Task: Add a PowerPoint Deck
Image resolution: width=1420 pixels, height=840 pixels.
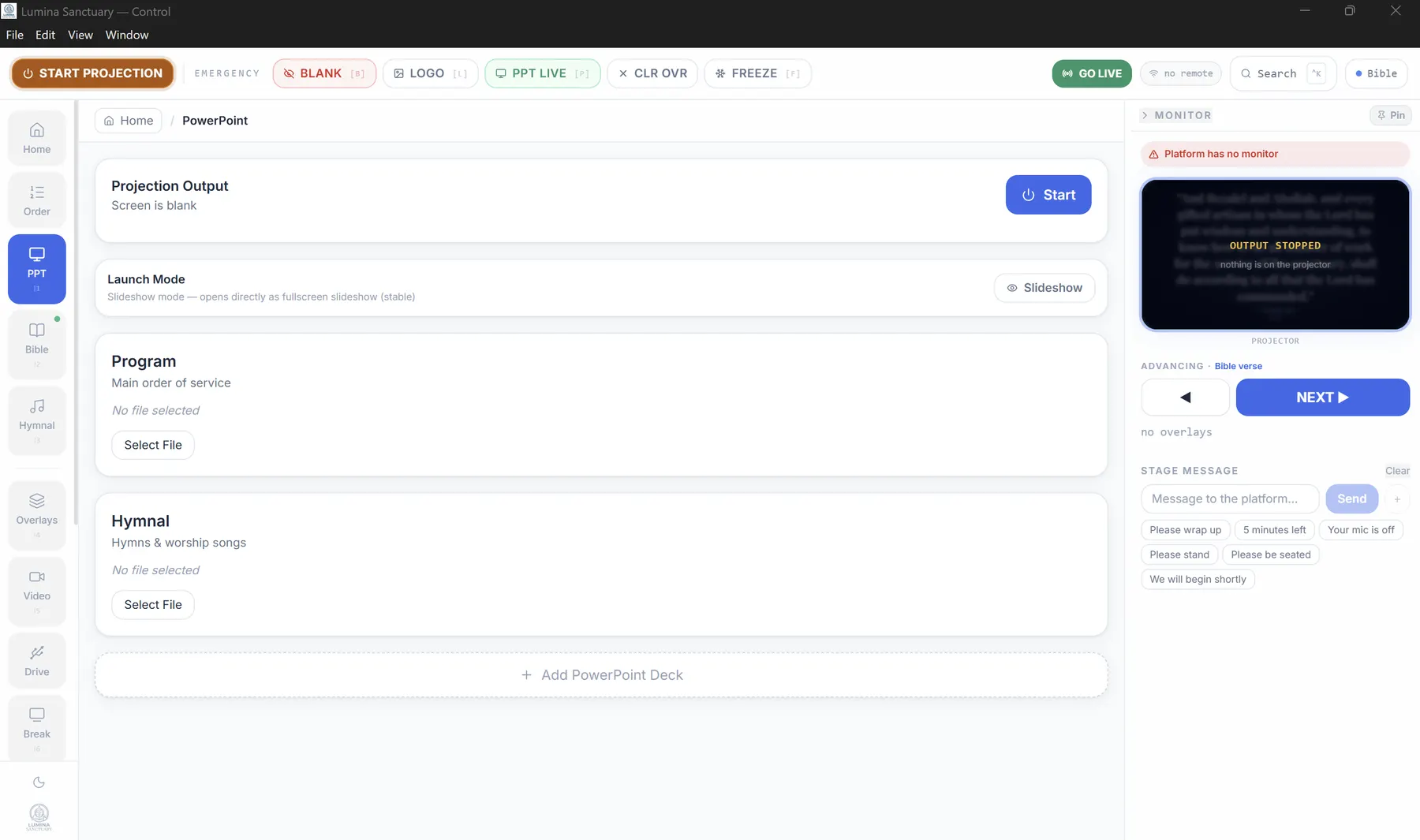Action: (x=601, y=675)
